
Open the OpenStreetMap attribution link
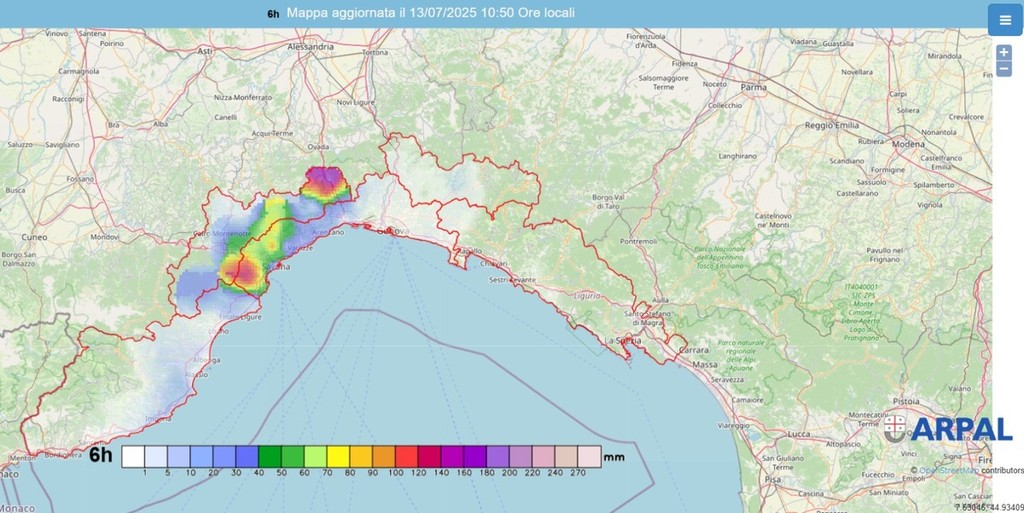click(x=948, y=470)
